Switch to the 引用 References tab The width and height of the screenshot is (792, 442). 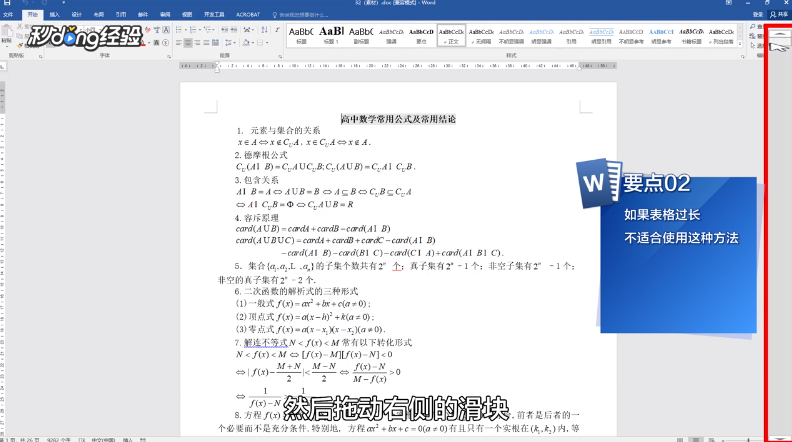[121, 15]
